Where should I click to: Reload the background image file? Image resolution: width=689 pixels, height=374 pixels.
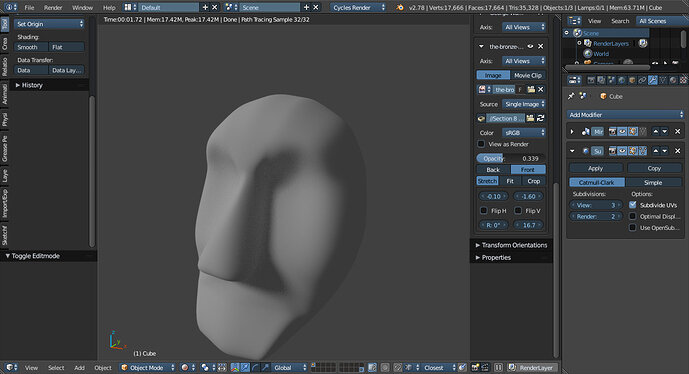(x=540, y=118)
